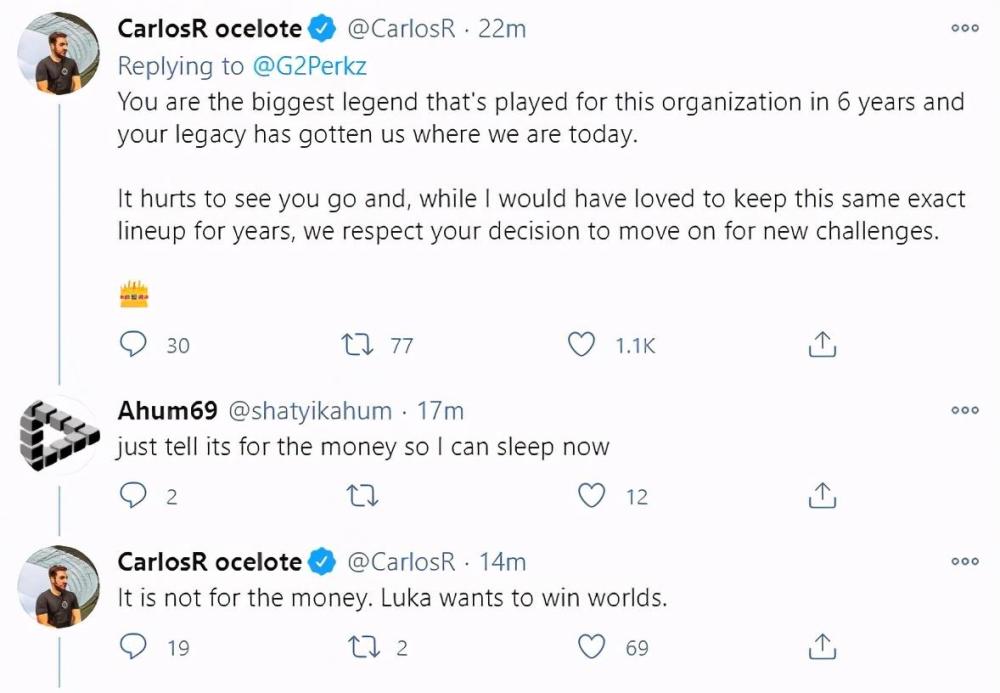This screenshot has height=693, width=1000.
Task: Open the @shatyikahum profile handle
Action: [x=310, y=411]
